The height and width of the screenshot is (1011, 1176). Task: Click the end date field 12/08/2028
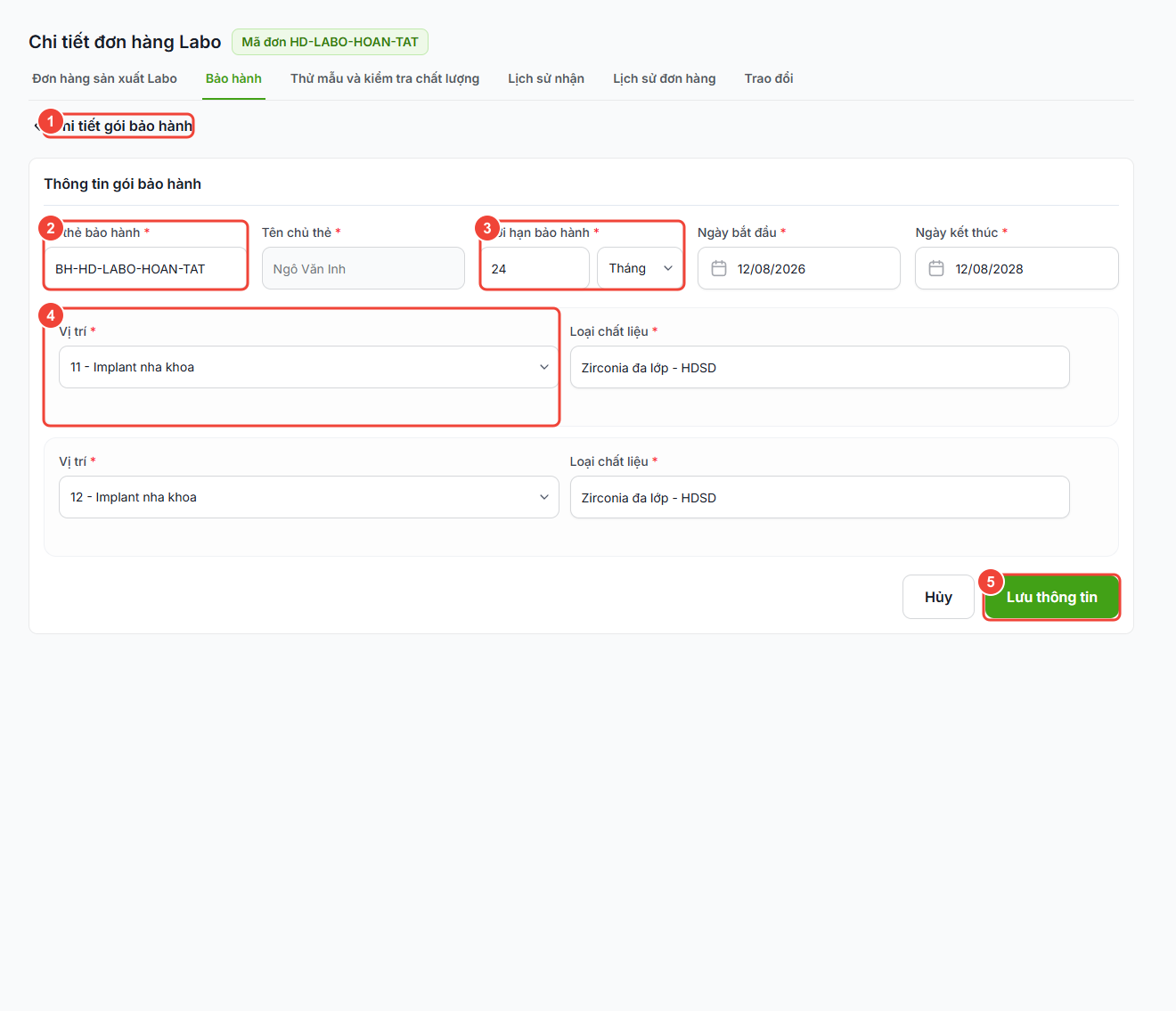(1017, 268)
